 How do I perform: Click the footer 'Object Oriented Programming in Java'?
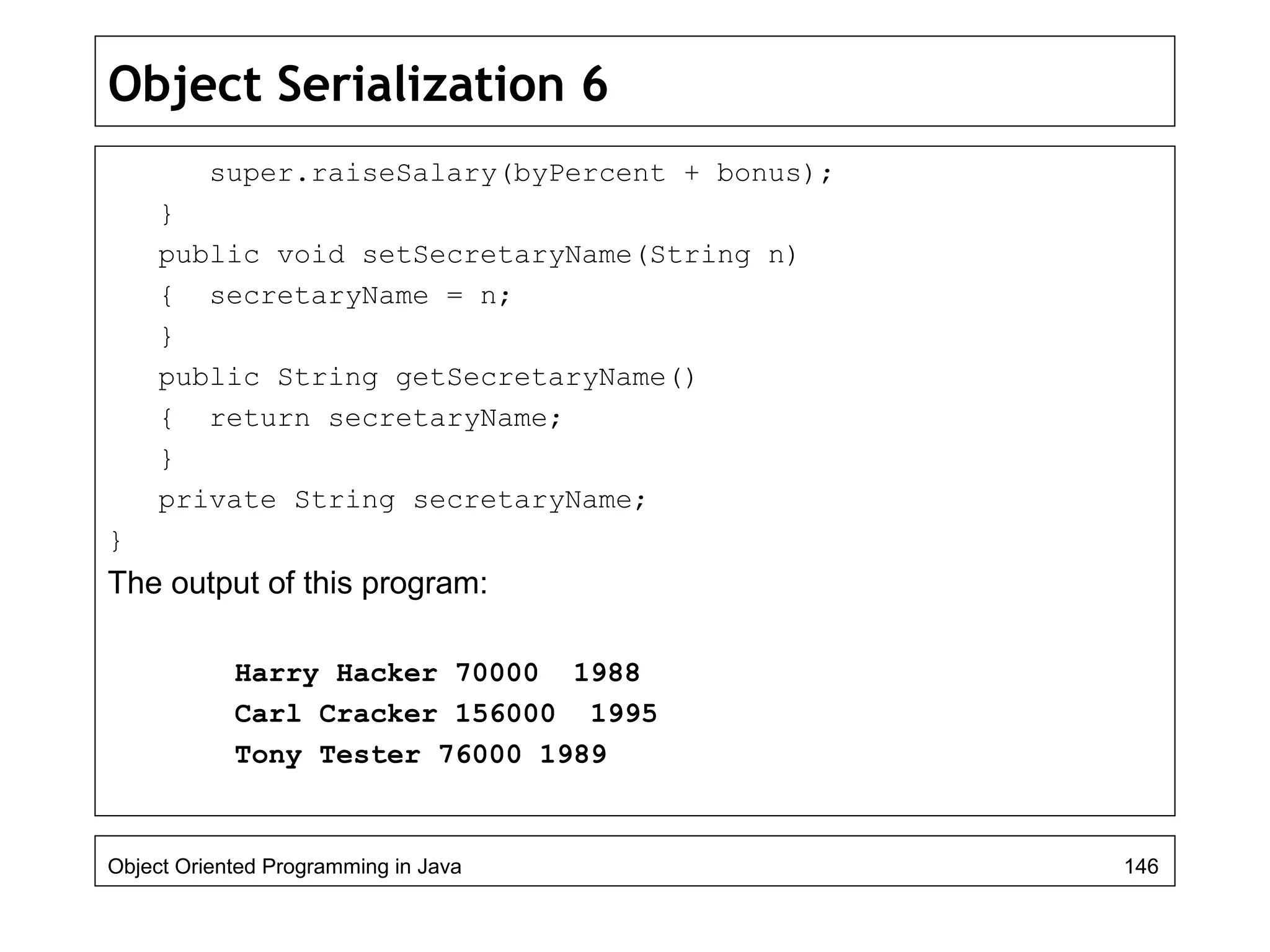[285, 866]
